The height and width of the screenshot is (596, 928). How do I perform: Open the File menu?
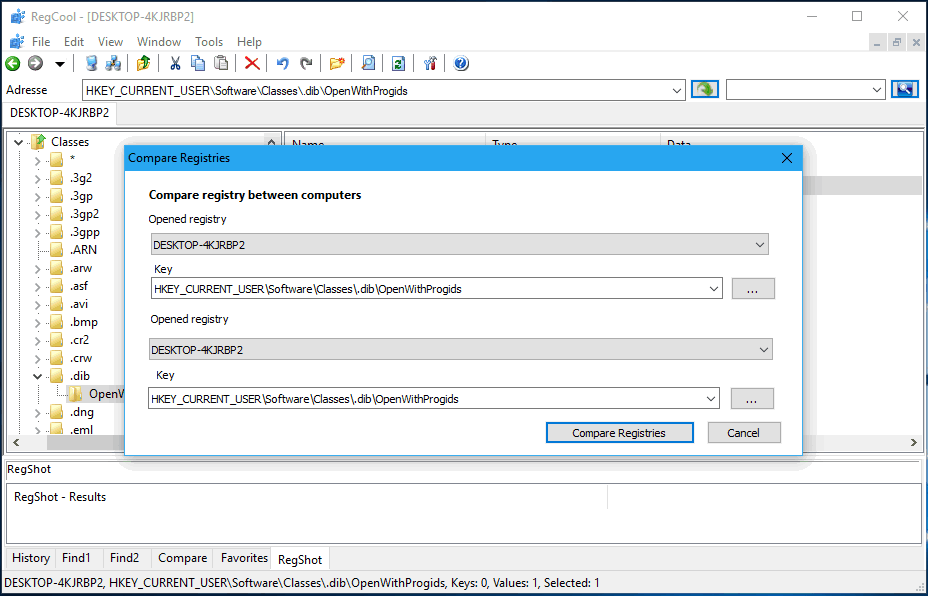coord(41,42)
